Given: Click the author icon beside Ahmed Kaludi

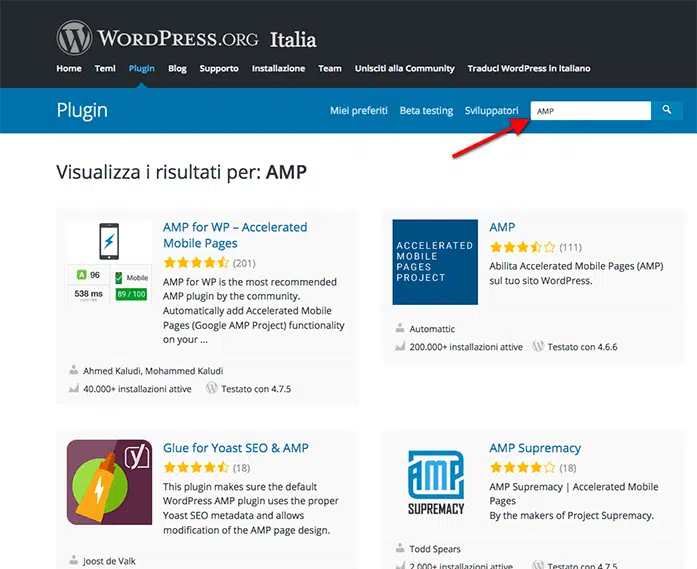Looking at the screenshot, I should pyautogui.click(x=74, y=370).
